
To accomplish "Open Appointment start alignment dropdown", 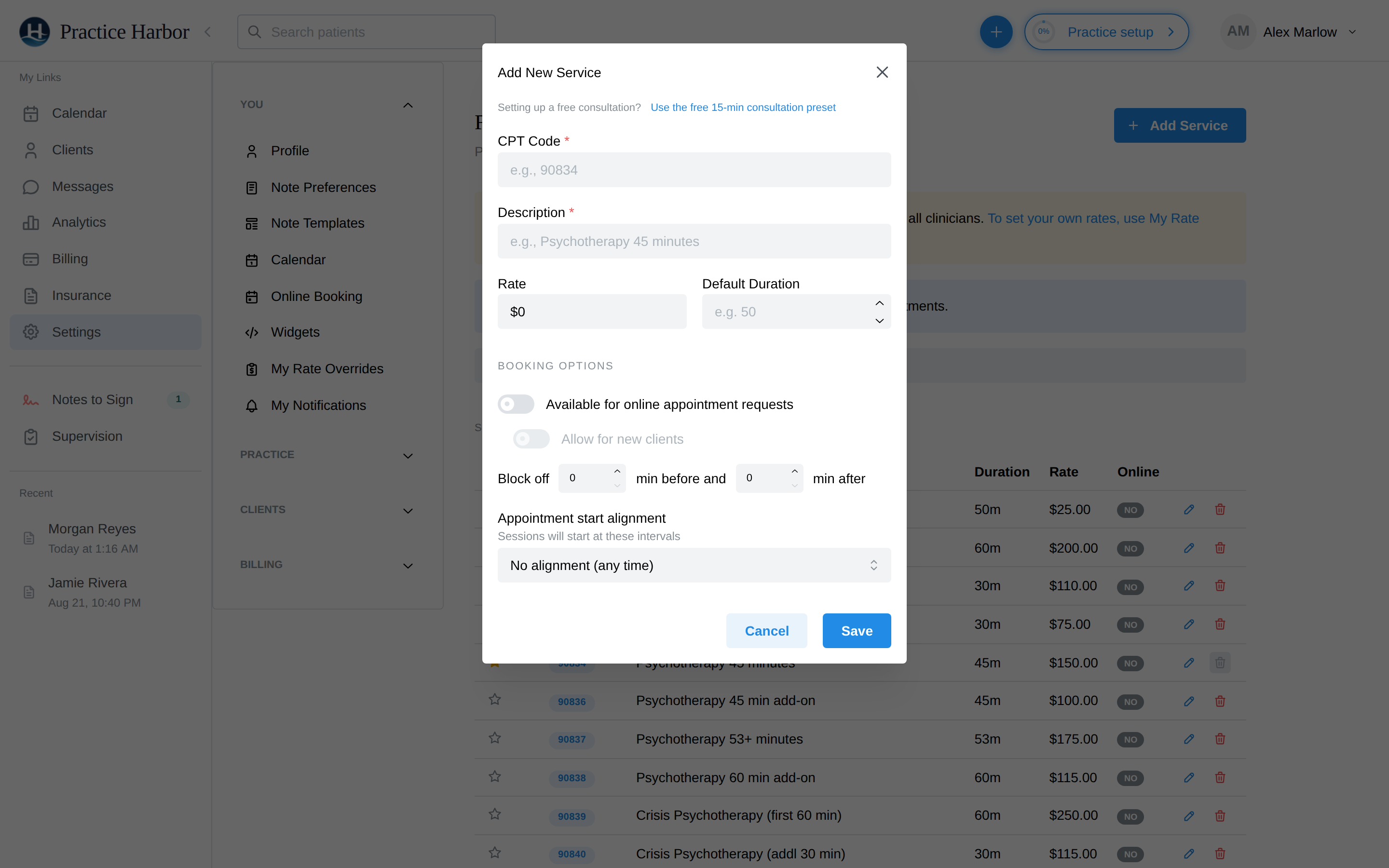I will point(694,566).
